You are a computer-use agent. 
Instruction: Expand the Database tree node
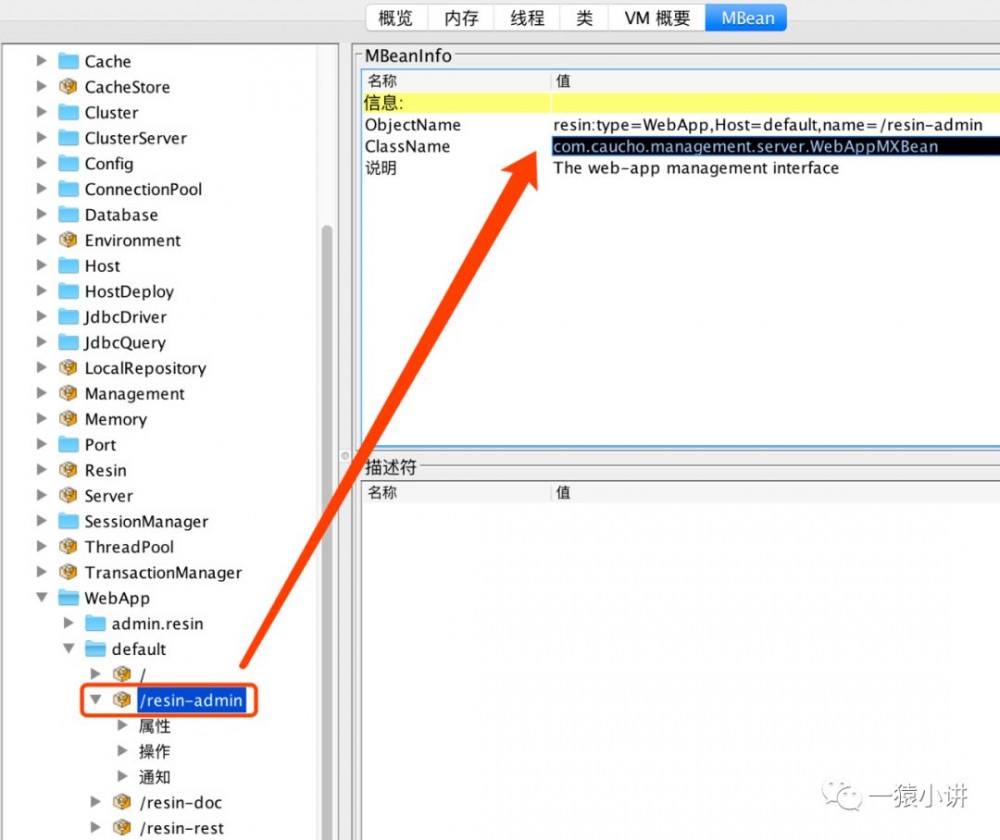point(41,214)
